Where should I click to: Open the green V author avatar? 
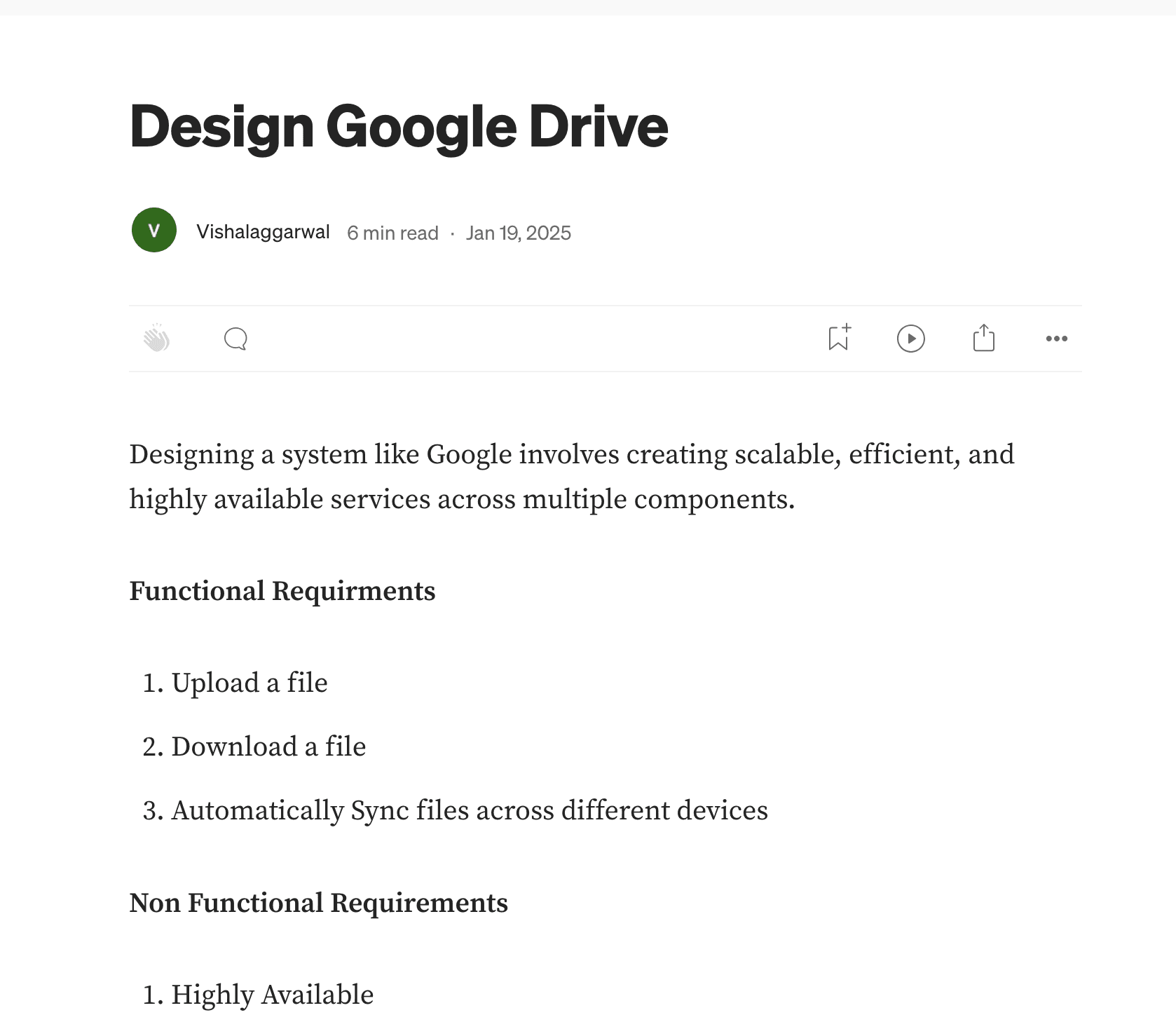point(154,230)
